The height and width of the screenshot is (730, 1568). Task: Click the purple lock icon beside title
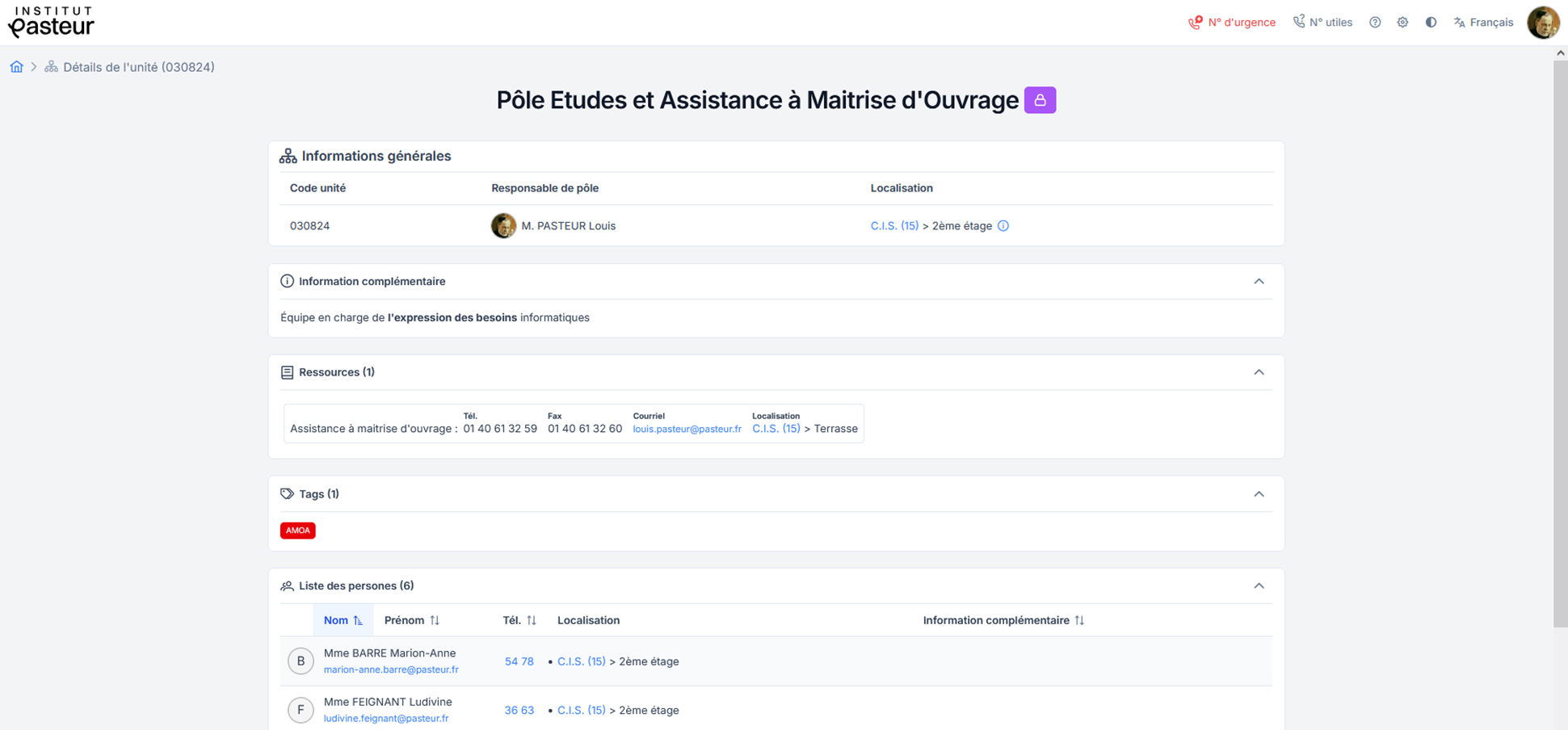(x=1040, y=100)
